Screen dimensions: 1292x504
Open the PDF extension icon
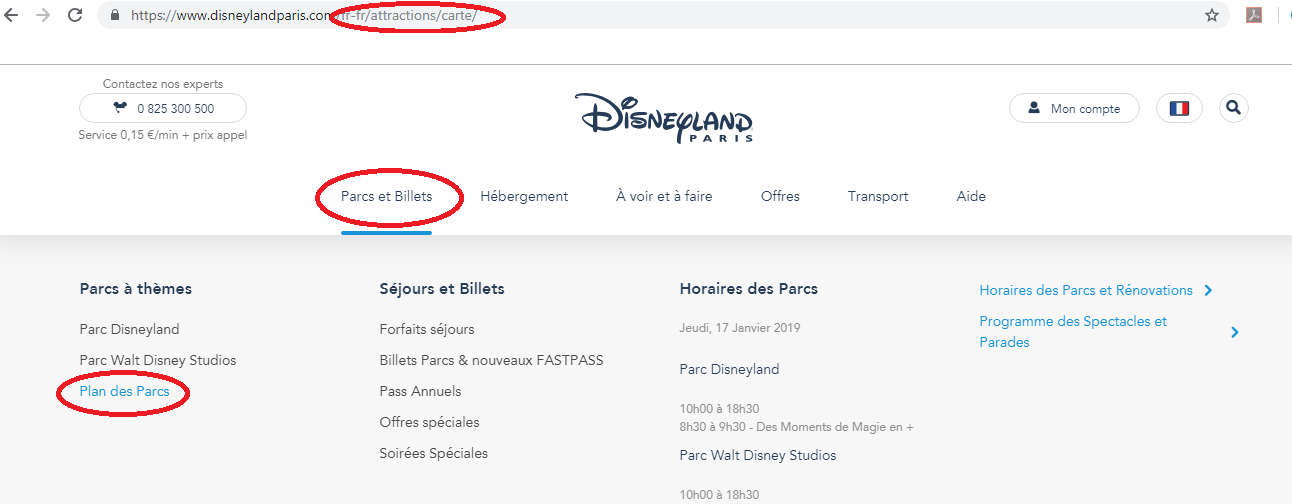[x=1253, y=15]
